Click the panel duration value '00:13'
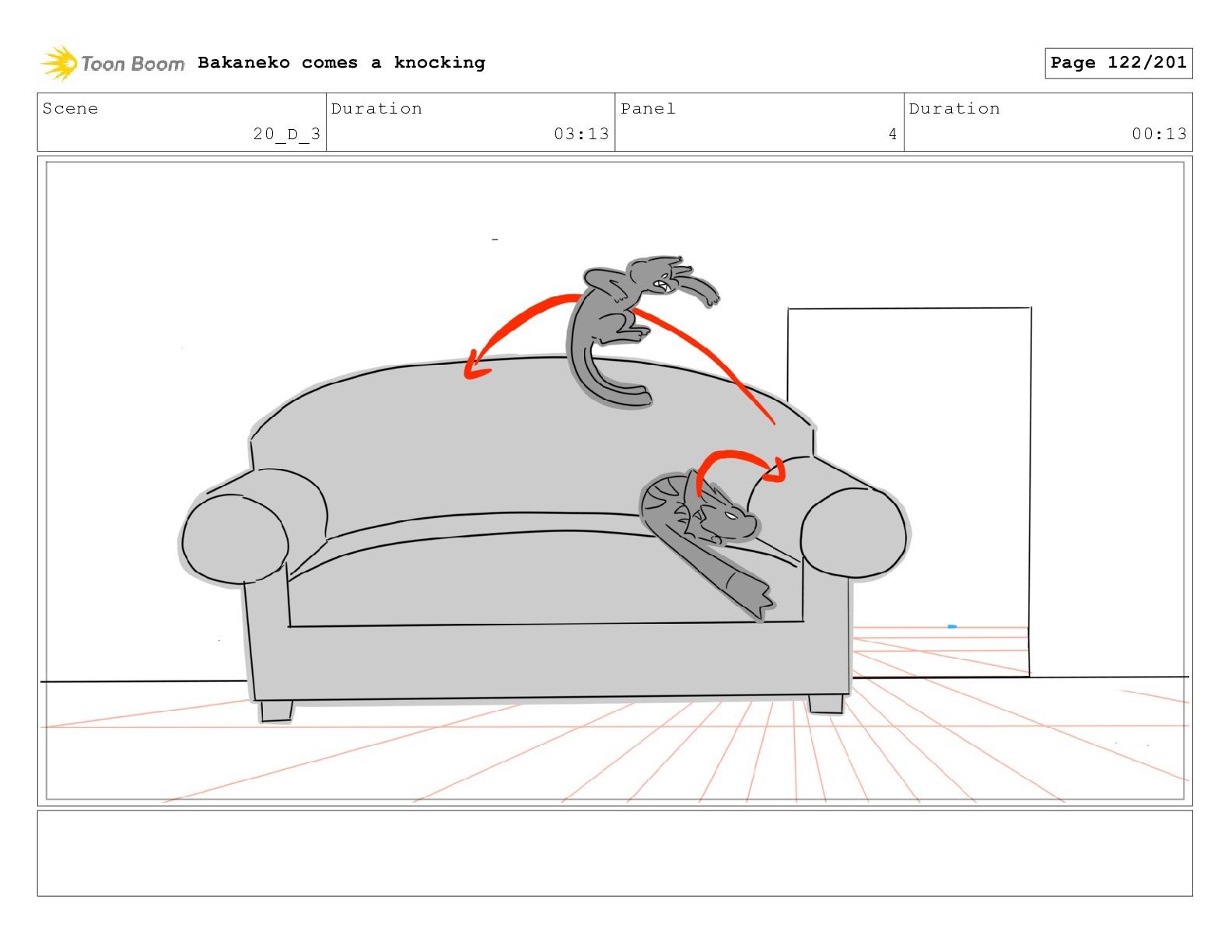This screenshot has width=1232, height=952. click(x=1160, y=134)
